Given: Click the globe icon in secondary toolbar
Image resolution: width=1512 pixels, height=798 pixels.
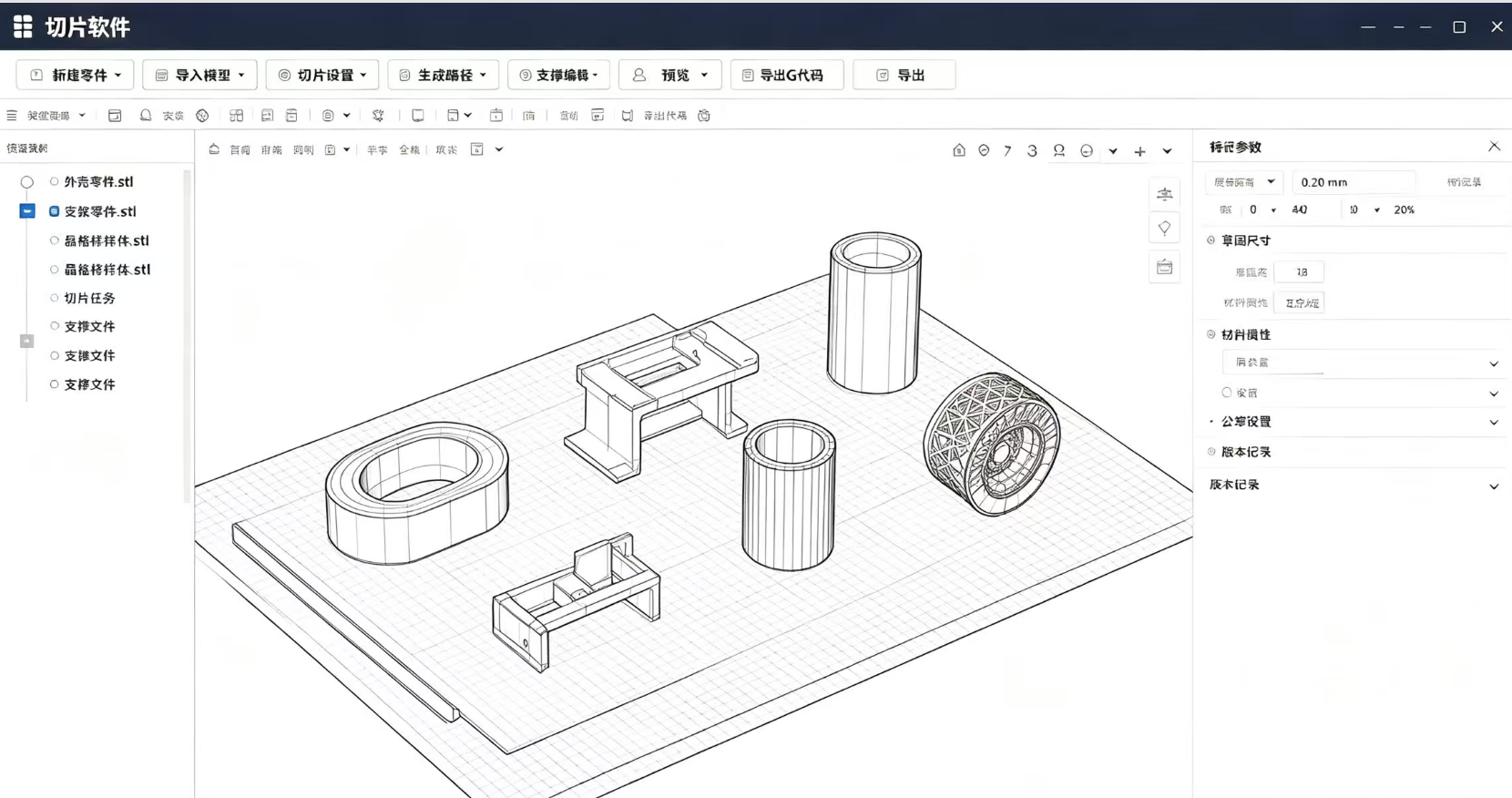Looking at the screenshot, I should point(202,116).
